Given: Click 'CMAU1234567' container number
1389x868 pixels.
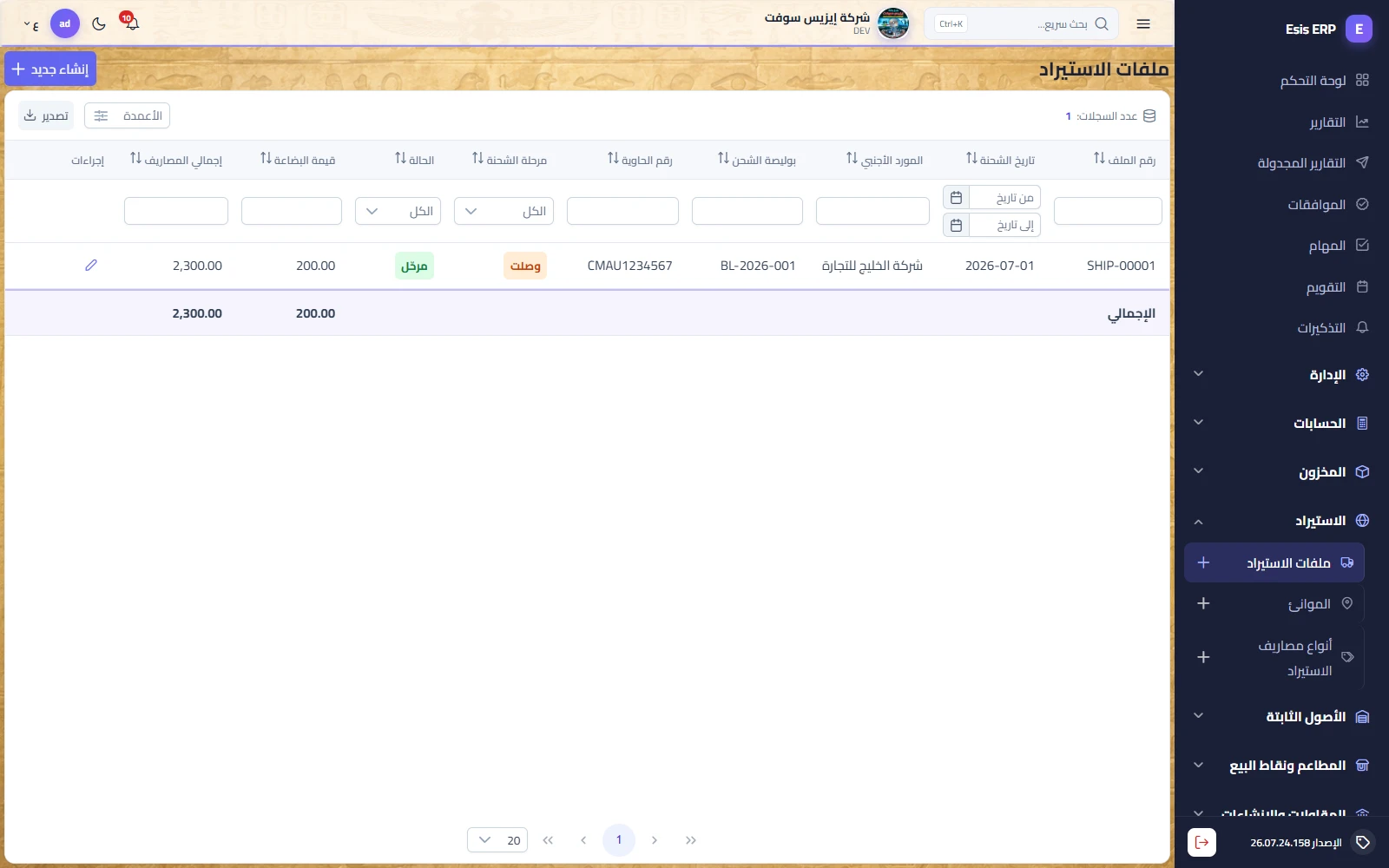Looking at the screenshot, I should pyautogui.click(x=629, y=266).
